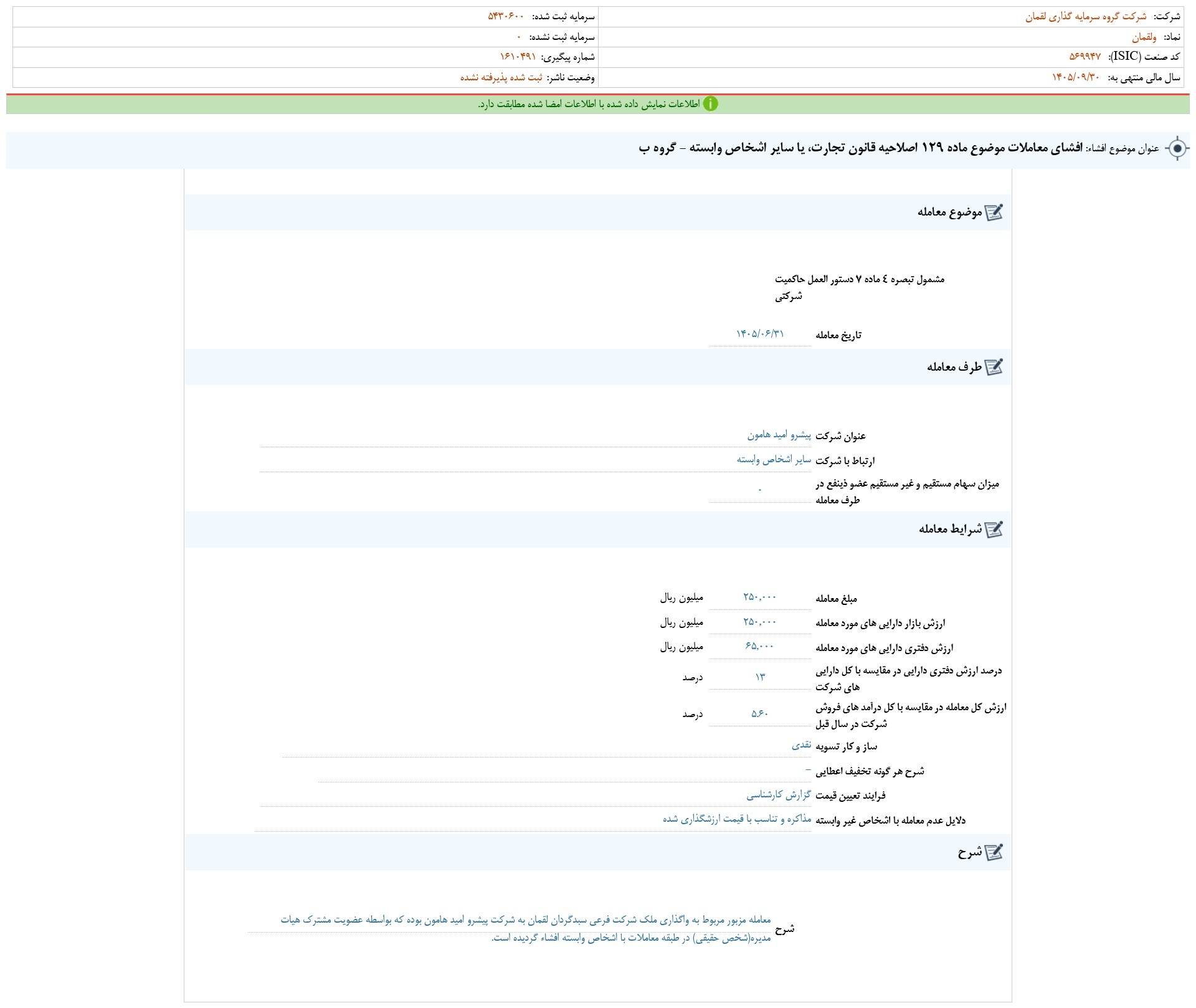Click the 13 percent book value ratio field
Screen dimensions: 1196x1008
760,677
